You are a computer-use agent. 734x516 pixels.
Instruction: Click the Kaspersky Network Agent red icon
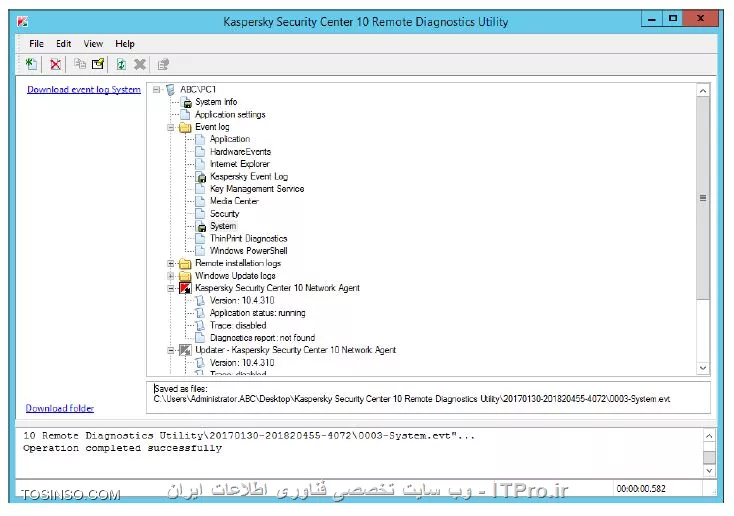click(x=185, y=288)
